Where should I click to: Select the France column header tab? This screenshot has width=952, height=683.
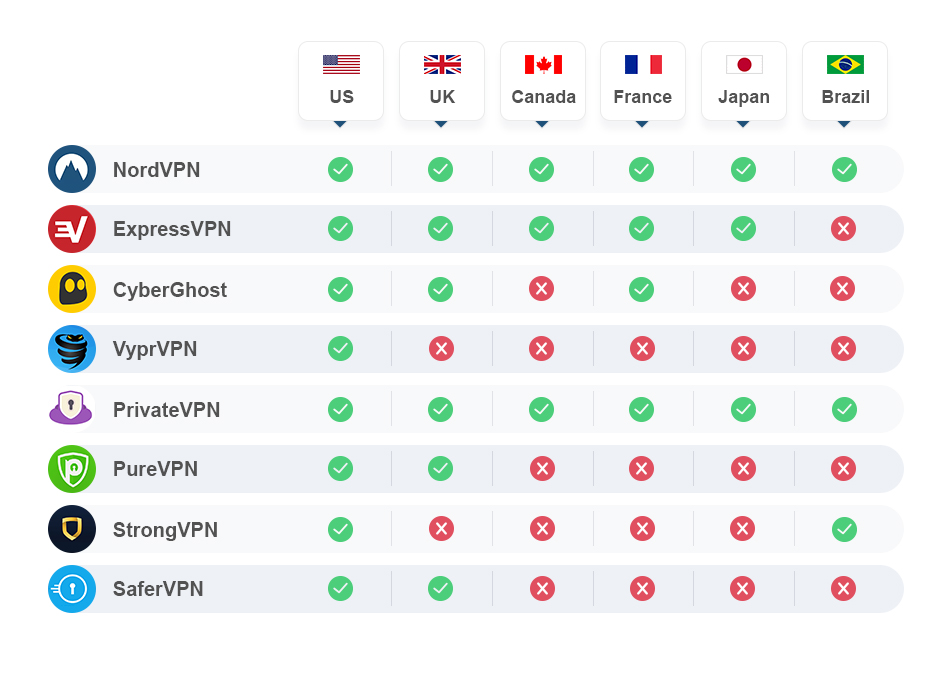(643, 81)
